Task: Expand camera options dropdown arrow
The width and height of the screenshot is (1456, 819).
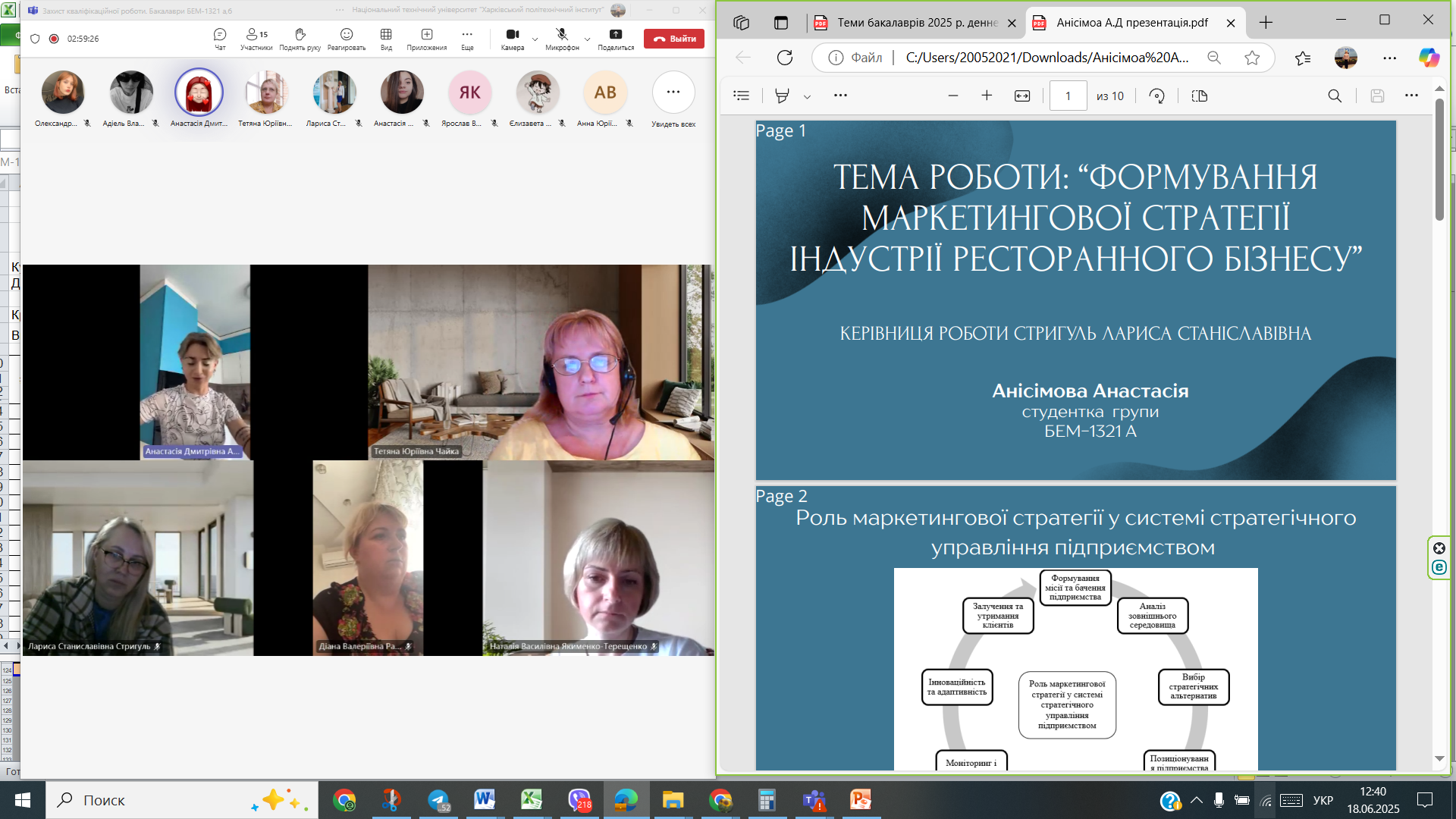Action: 535,39
